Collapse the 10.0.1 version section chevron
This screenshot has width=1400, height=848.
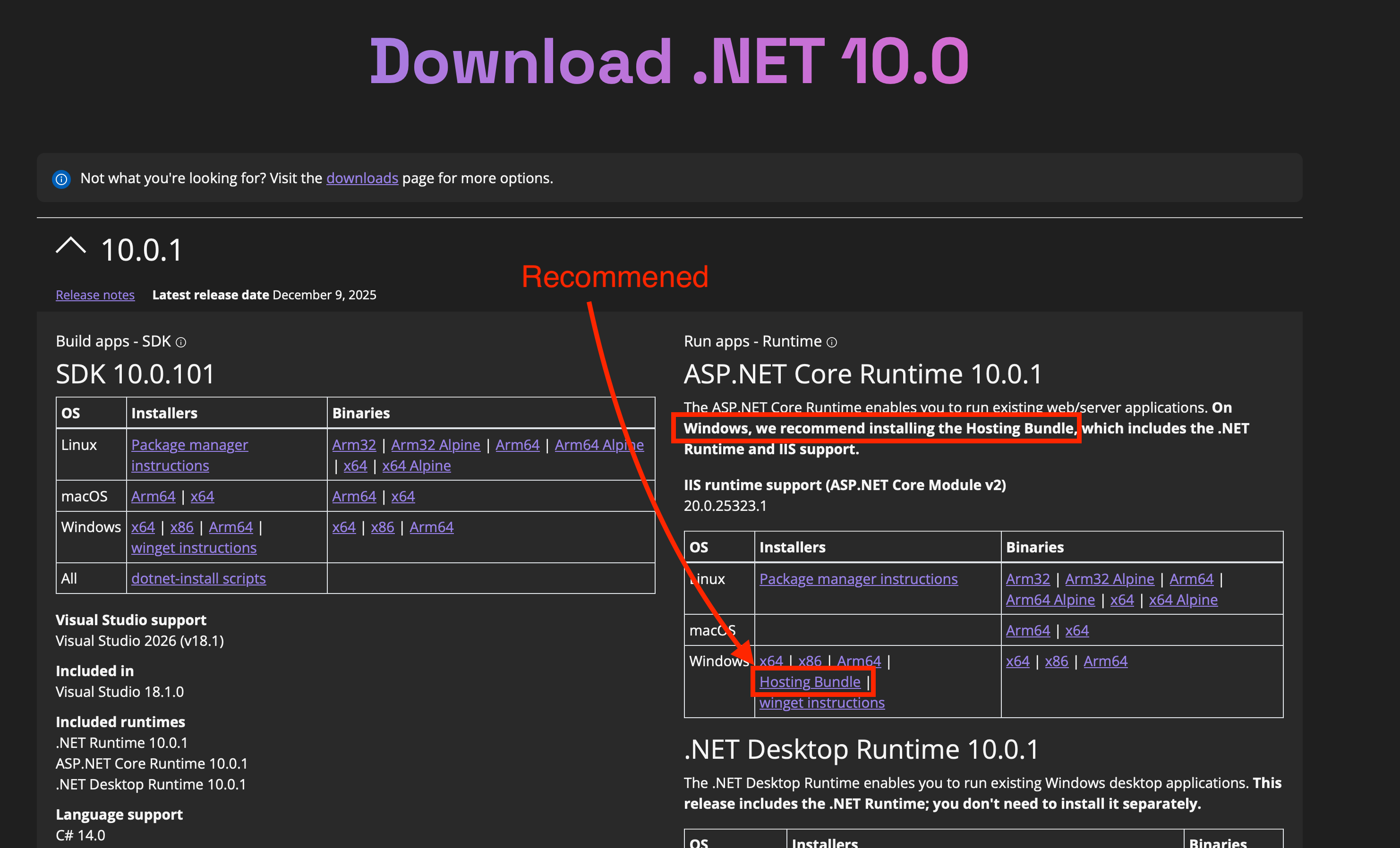[x=71, y=247]
